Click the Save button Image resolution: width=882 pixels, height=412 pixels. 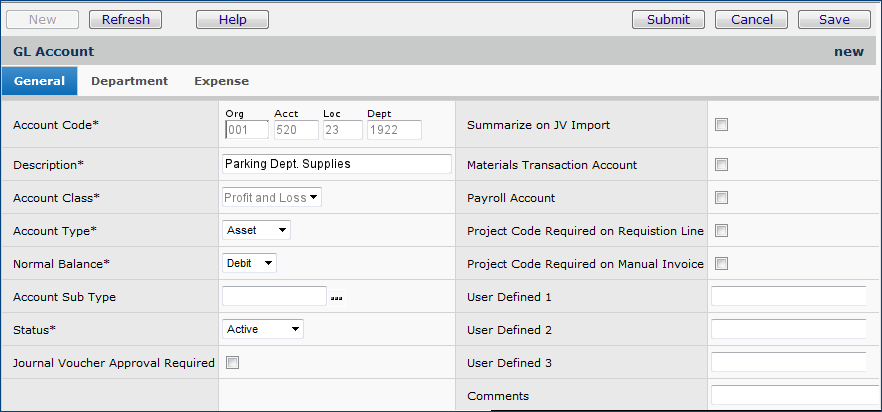(x=834, y=19)
